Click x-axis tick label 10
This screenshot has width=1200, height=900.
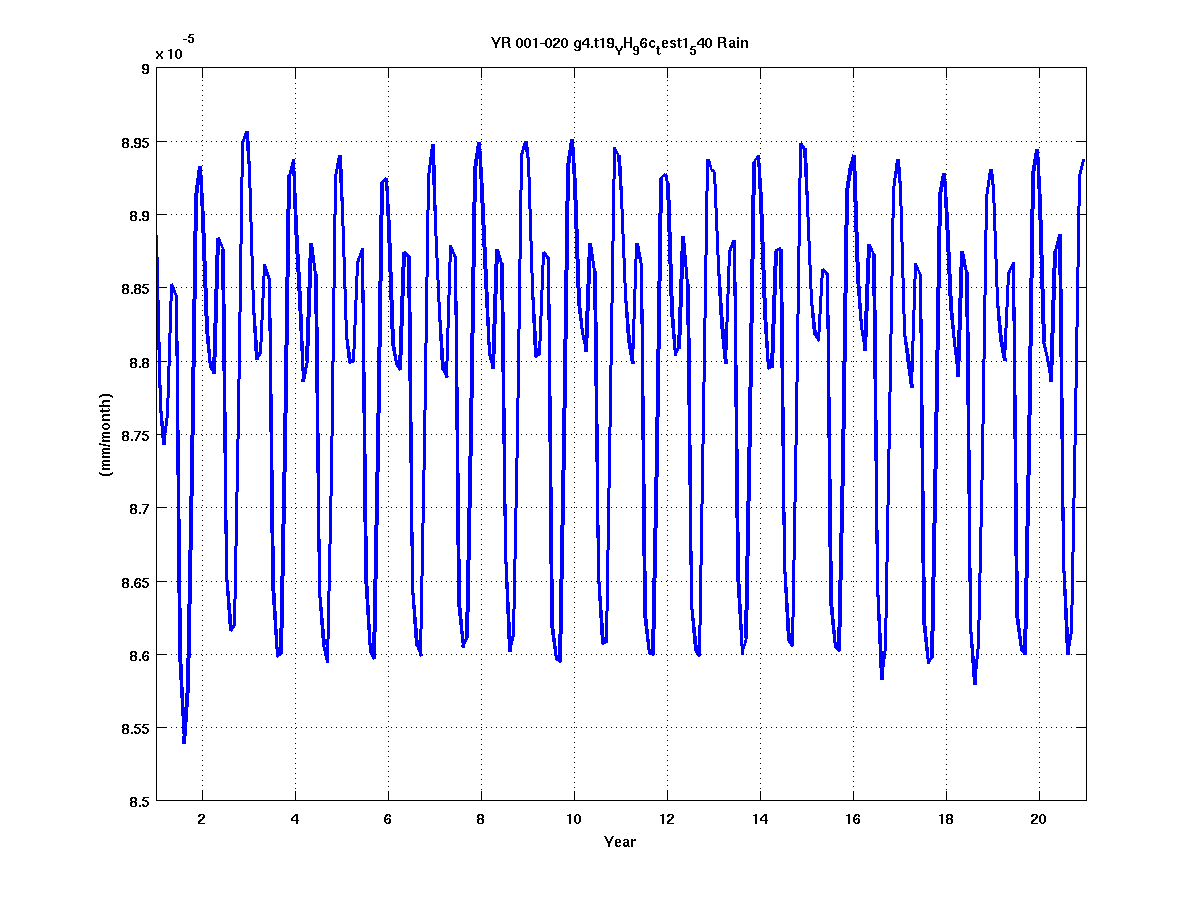(574, 817)
